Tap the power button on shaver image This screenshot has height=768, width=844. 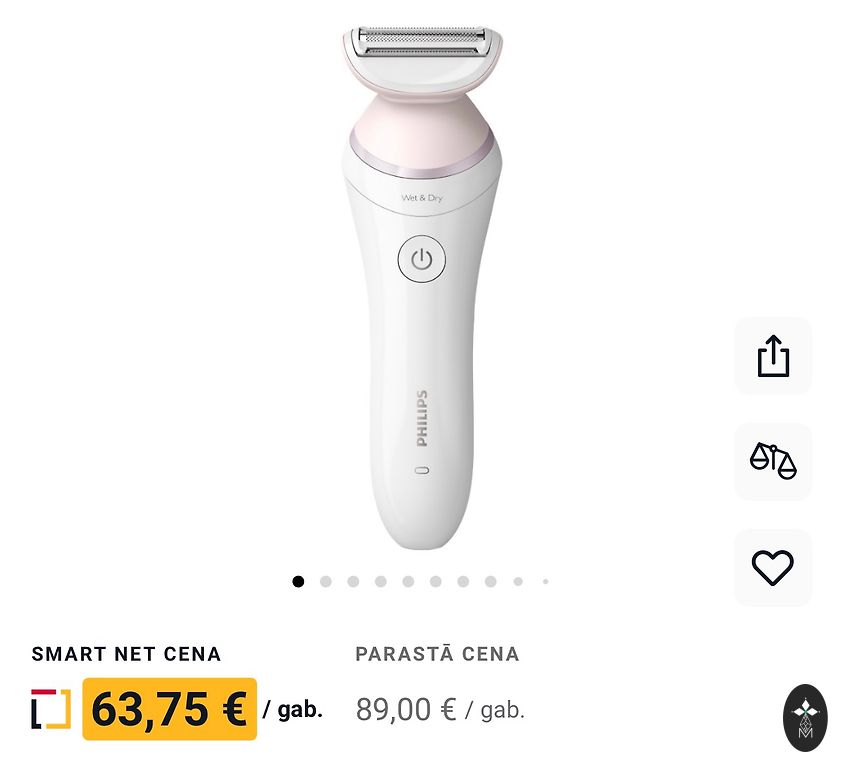[x=421, y=259]
